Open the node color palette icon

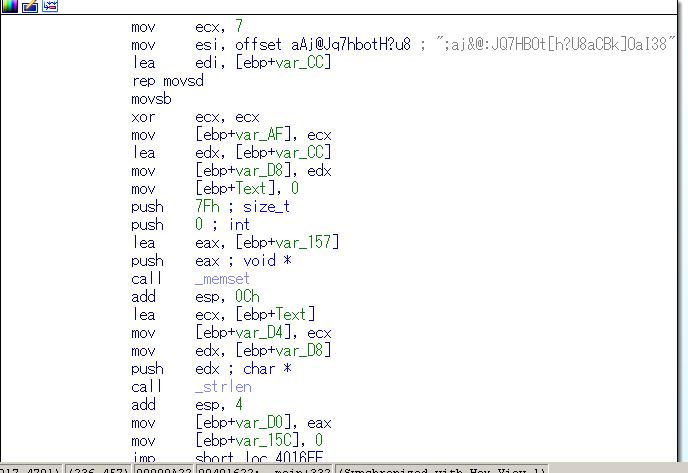[9, 6]
